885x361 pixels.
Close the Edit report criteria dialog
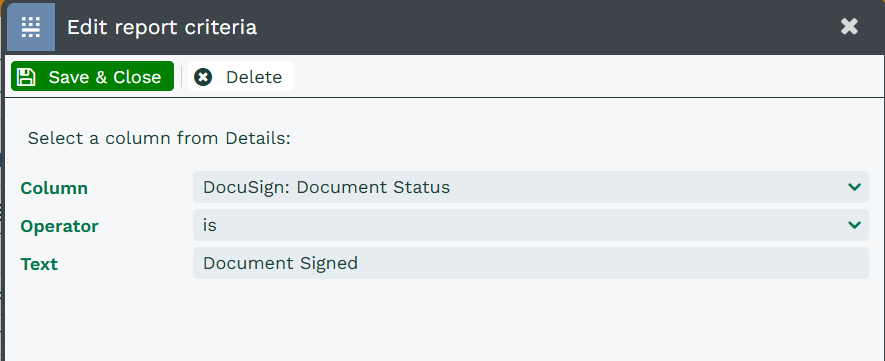[x=849, y=27]
